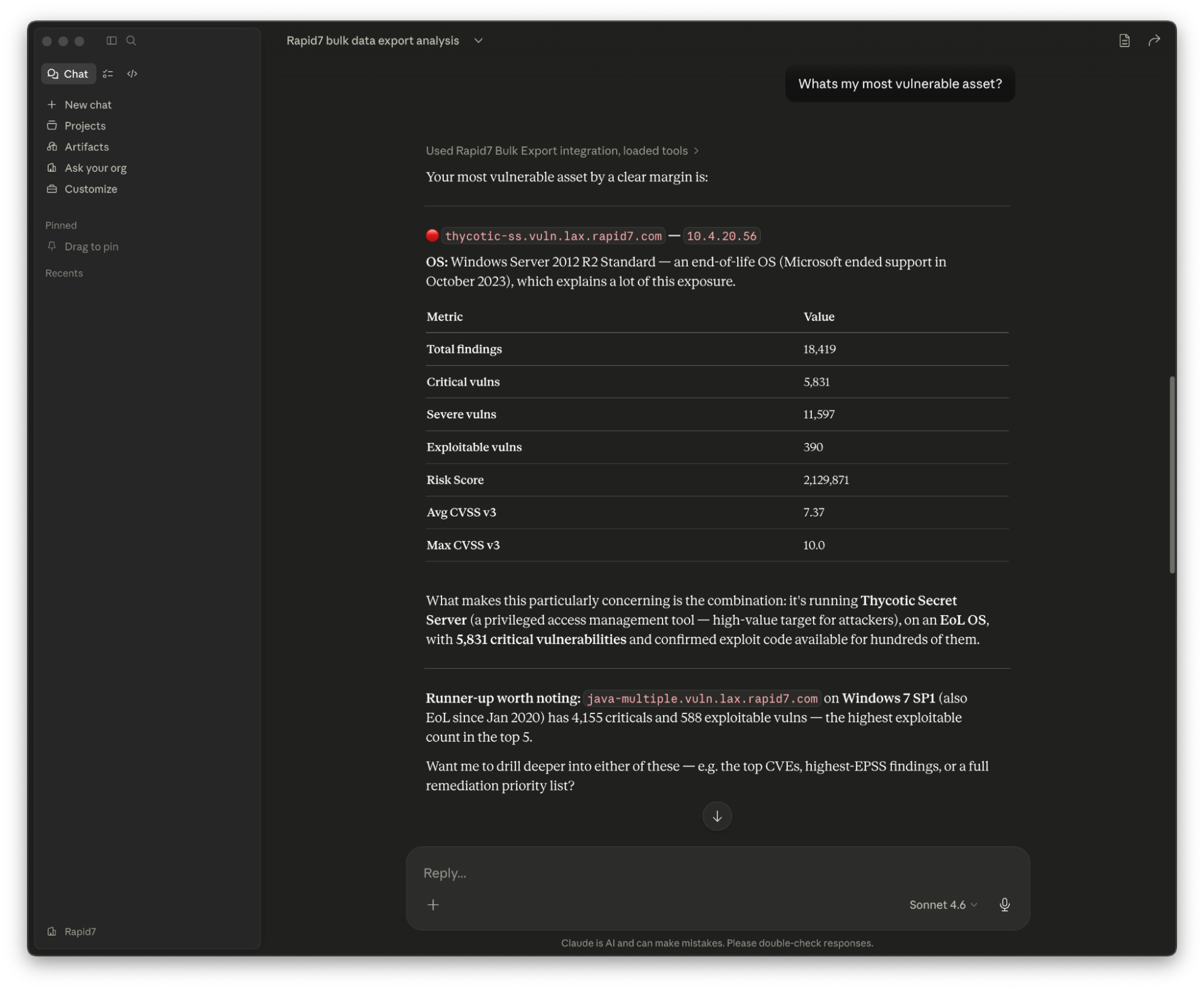This screenshot has width=1204, height=990.
Task: Click the document artifact icon top right
Action: (x=1124, y=40)
